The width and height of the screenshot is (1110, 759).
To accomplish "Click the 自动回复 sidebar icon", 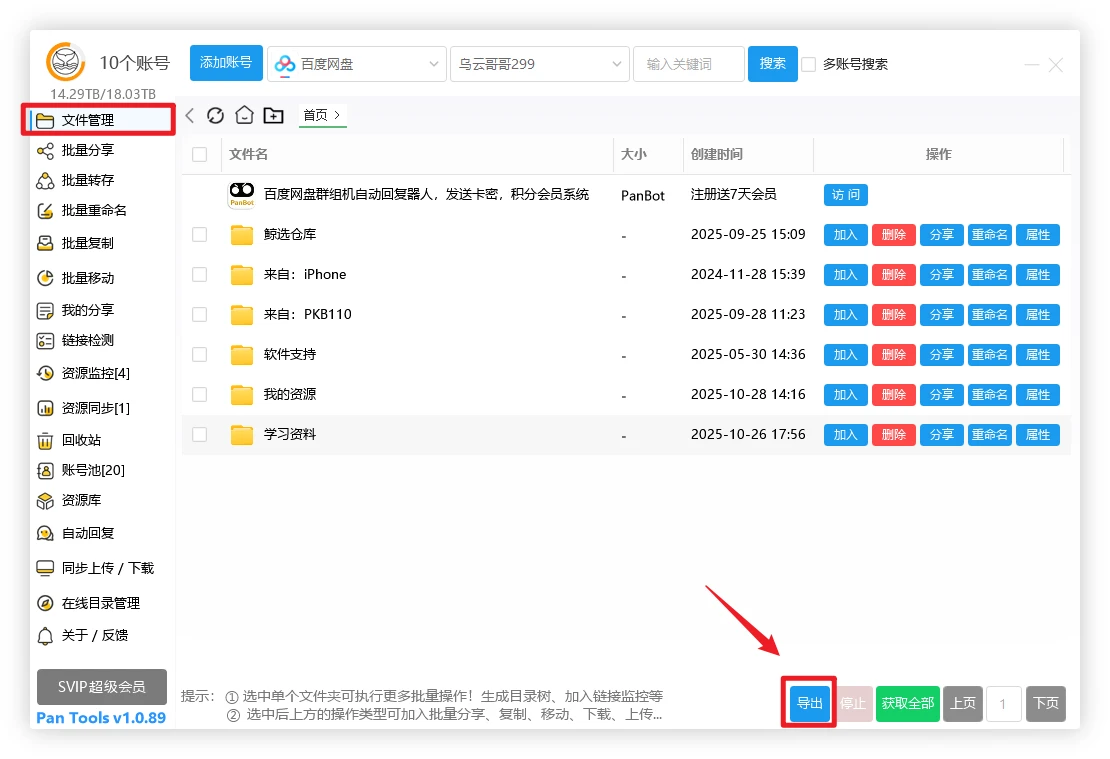I will pyautogui.click(x=45, y=533).
